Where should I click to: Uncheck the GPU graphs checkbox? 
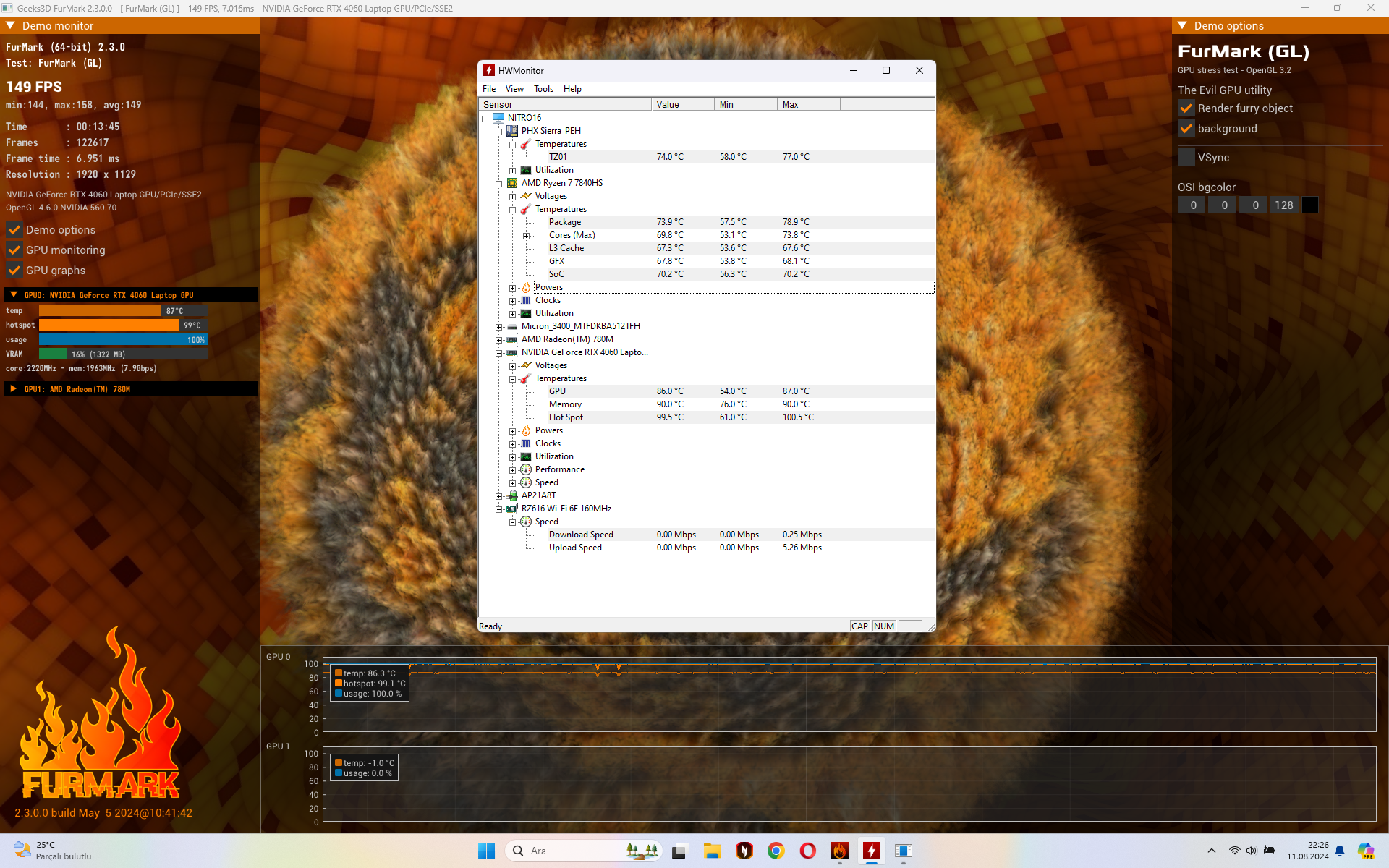(14, 271)
